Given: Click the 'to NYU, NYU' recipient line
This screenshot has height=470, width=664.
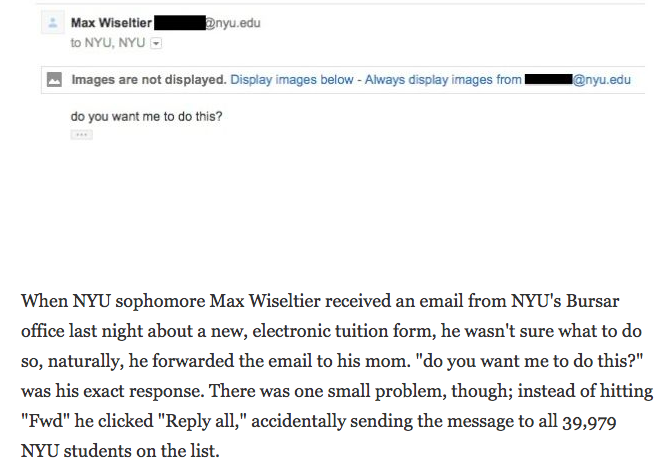Looking at the screenshot, I should tap(108, 43).
